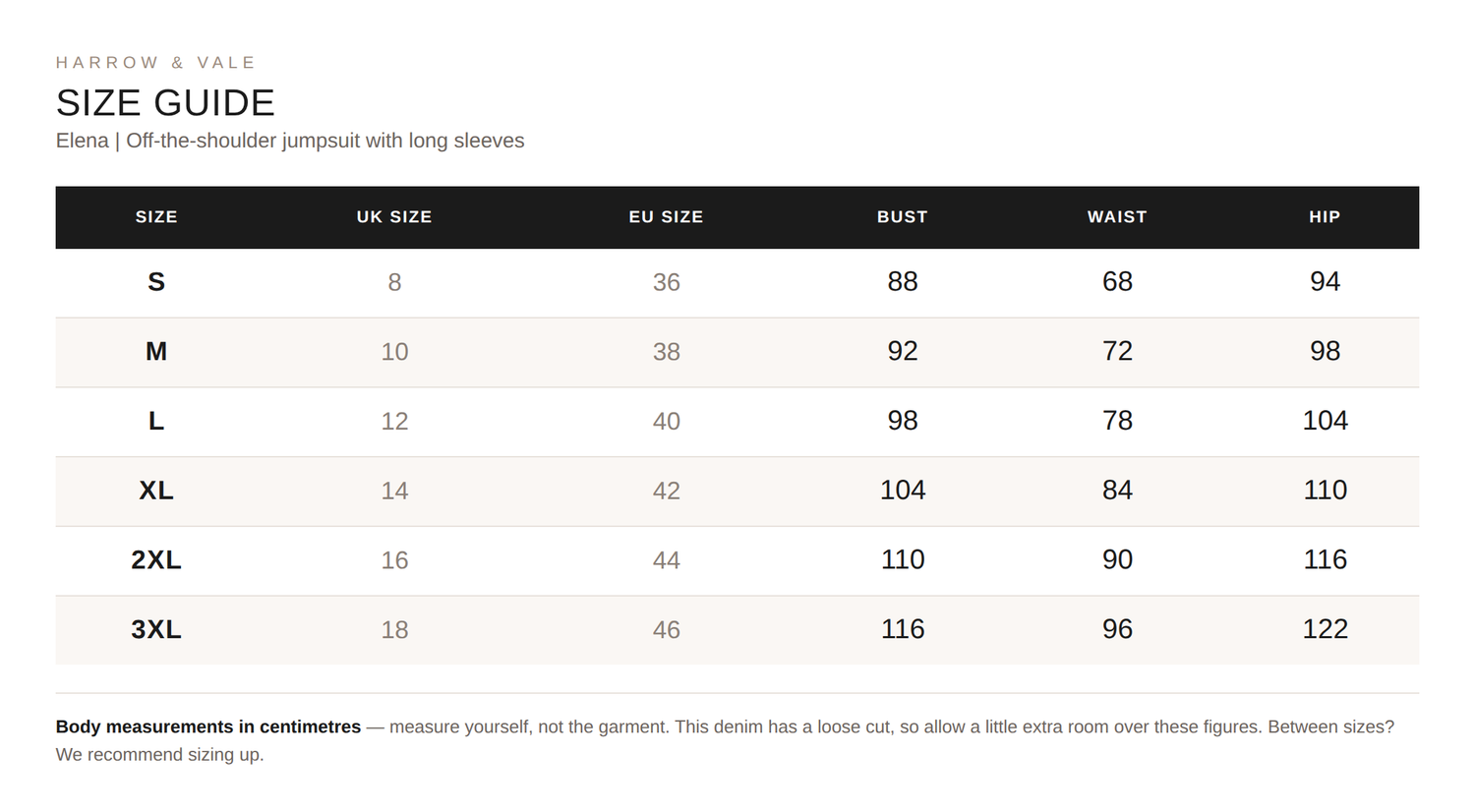Click the SIZE GUIDE heading

[x=165, y=103]
